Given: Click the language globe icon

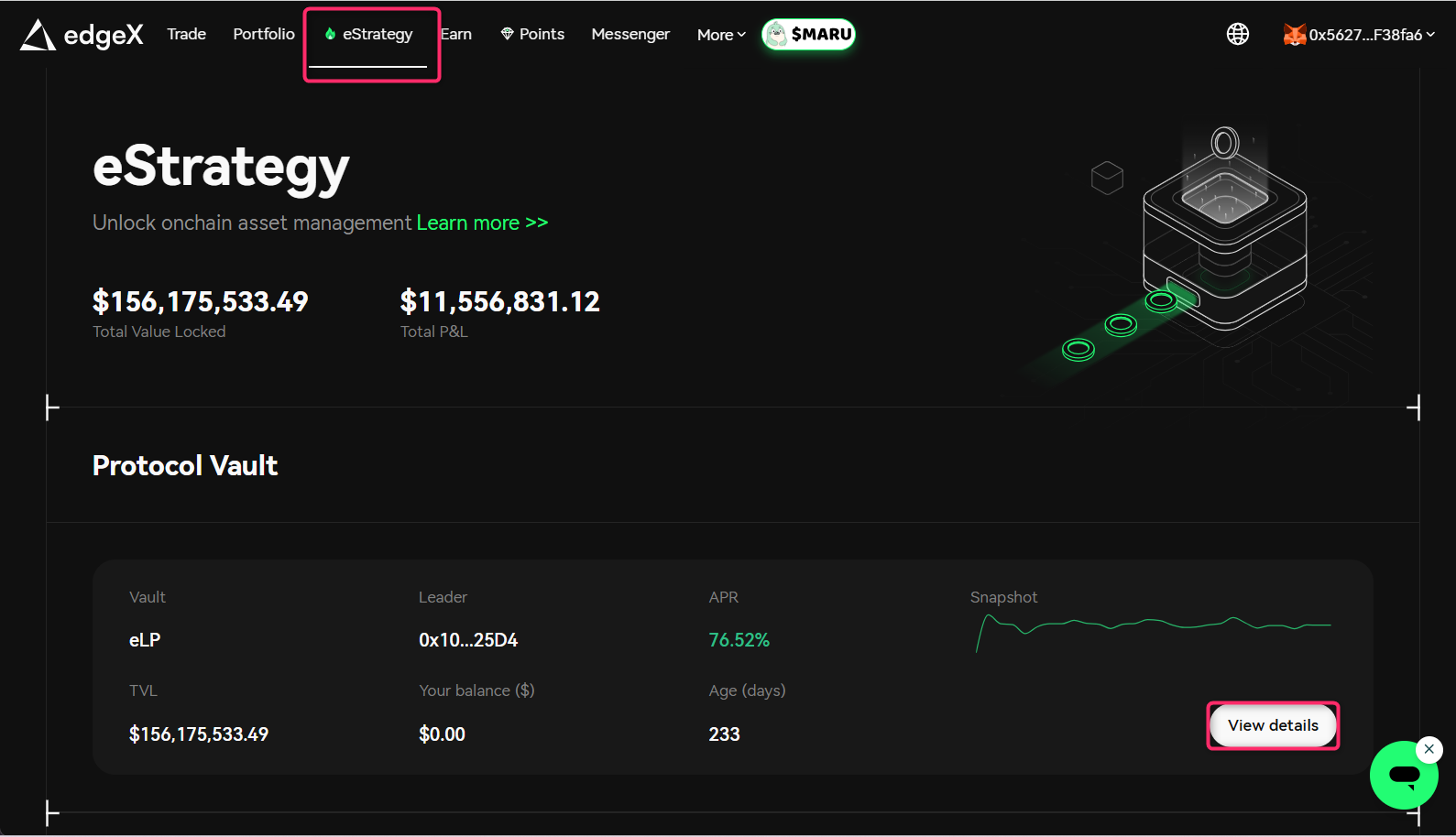Looking at the screenshot, I should [1237, 35].
